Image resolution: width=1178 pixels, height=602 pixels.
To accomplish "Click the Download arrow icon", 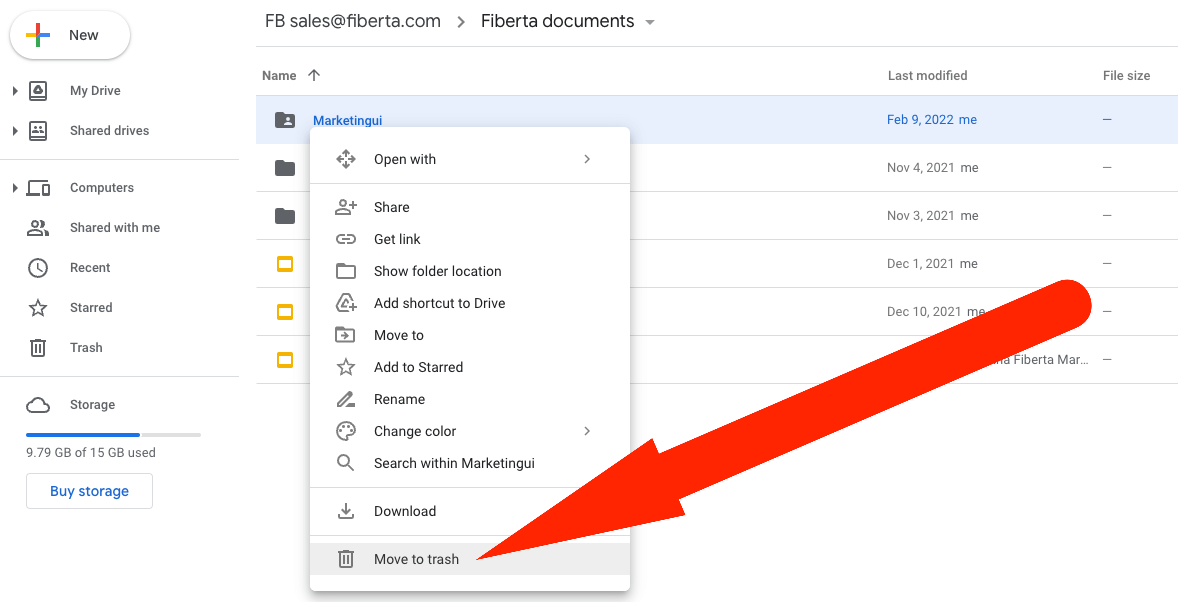I will (346, 511).
